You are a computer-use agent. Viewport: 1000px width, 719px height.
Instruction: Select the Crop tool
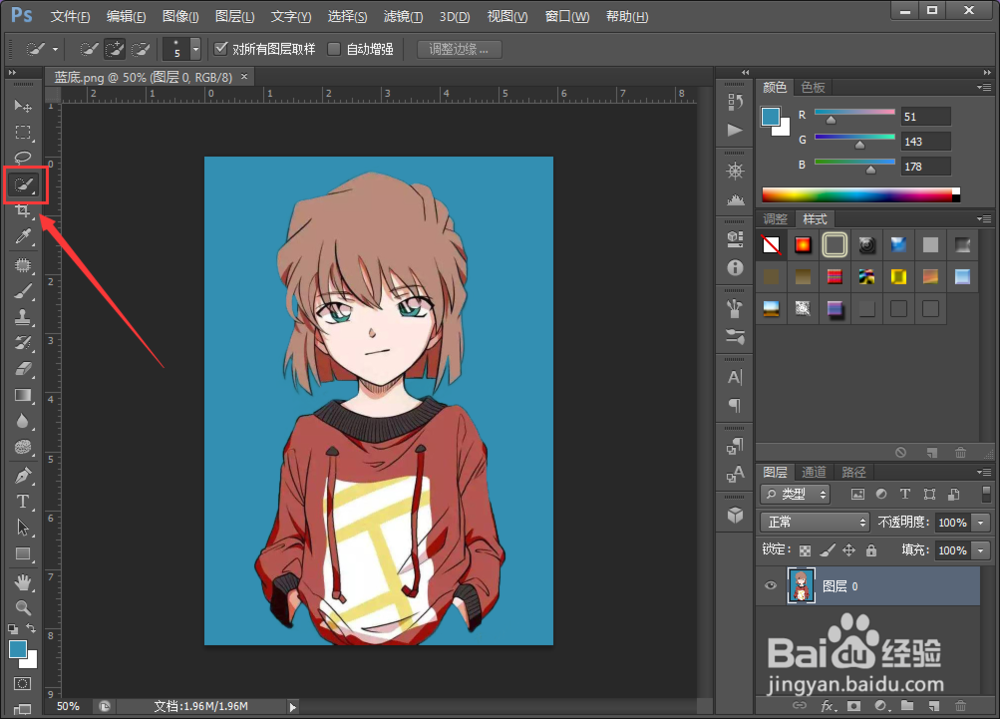pyautogui.click(x=23, y=211)
